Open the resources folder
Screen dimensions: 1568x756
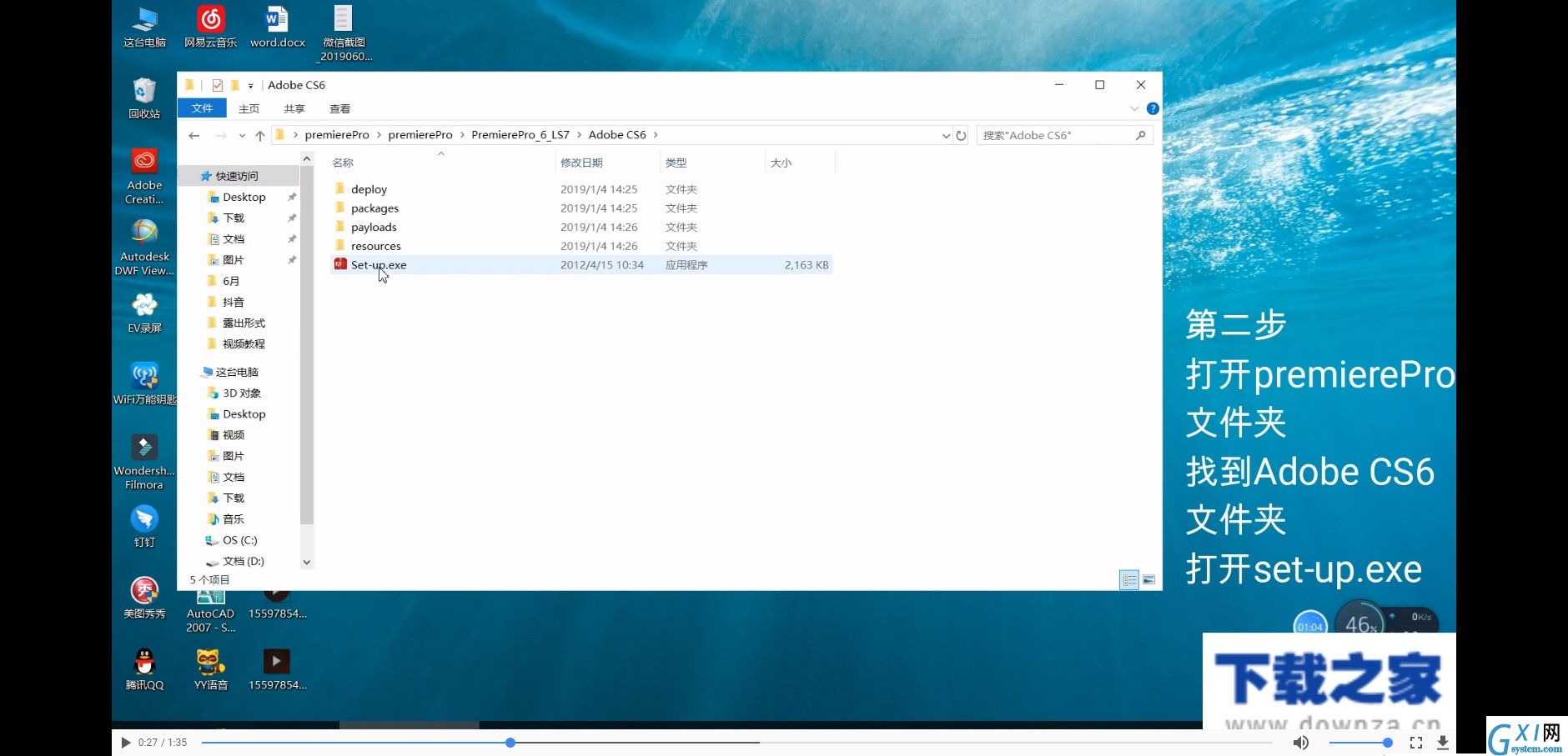375,246
